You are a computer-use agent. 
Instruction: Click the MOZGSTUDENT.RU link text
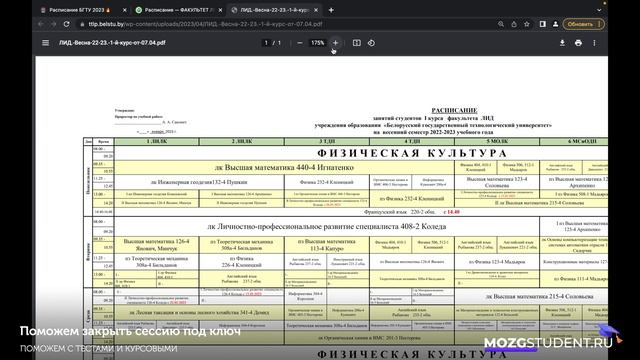(x=548, y=343)
